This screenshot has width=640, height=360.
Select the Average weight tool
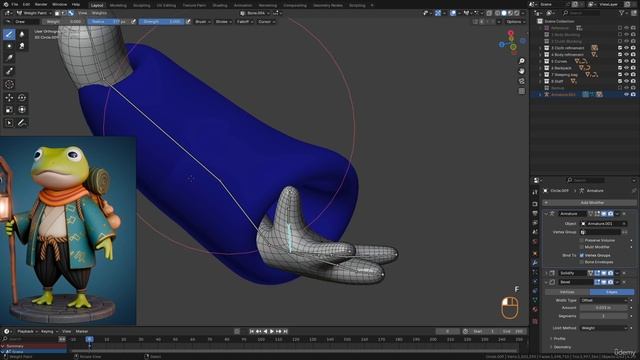tap(9, 46)
